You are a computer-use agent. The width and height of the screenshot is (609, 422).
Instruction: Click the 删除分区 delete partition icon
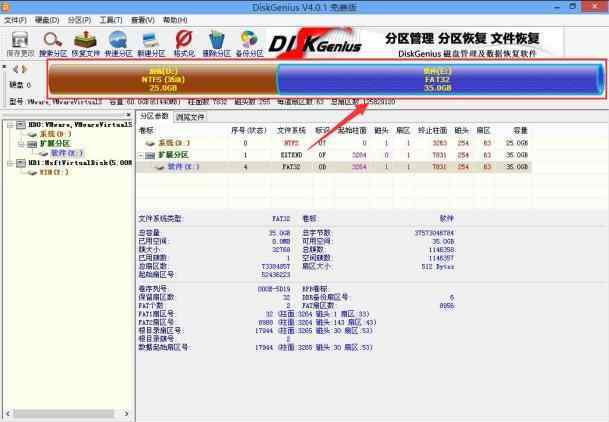[x=216, y=44]
